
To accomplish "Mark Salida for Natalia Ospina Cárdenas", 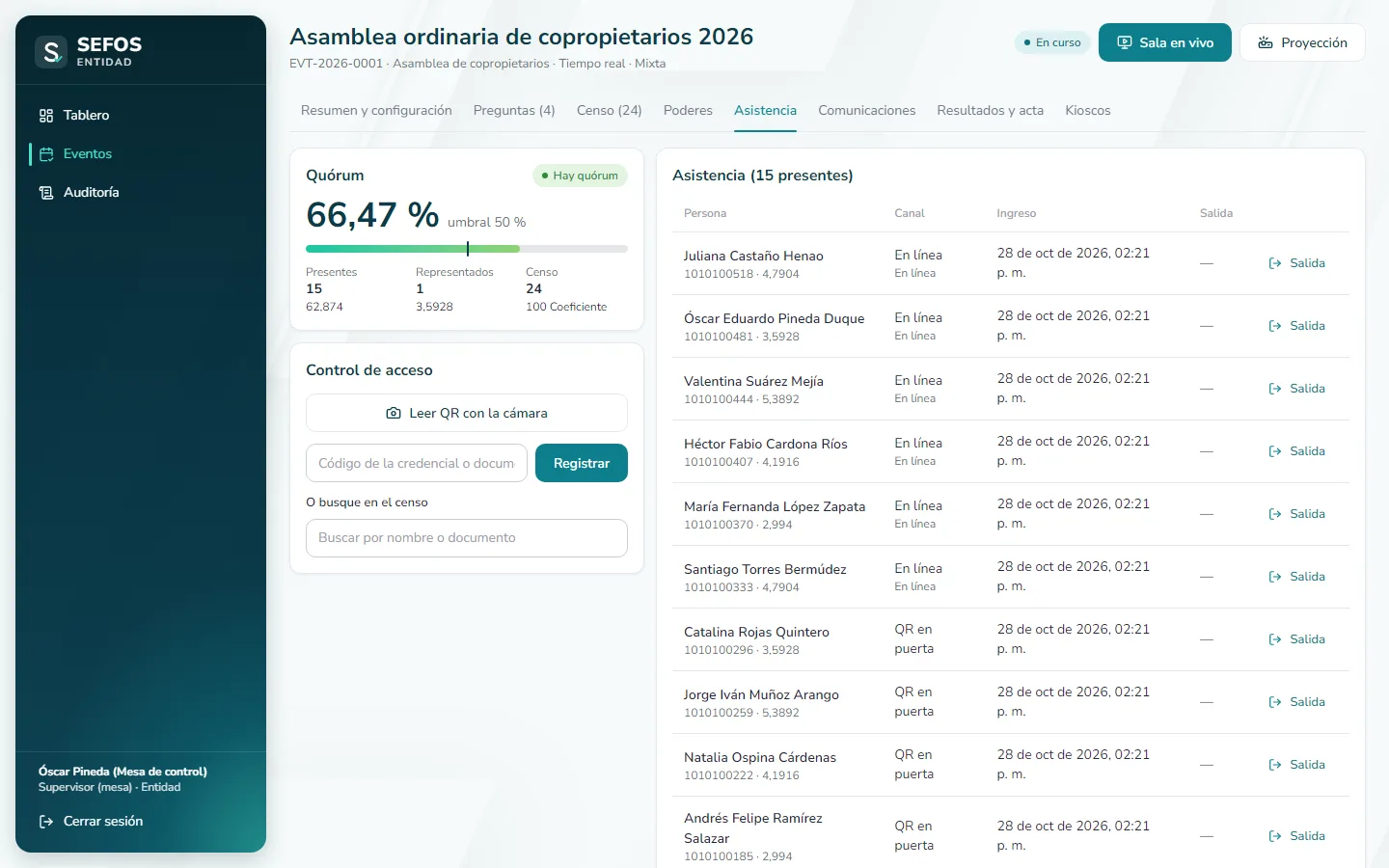I will (x=1297, y=765).
